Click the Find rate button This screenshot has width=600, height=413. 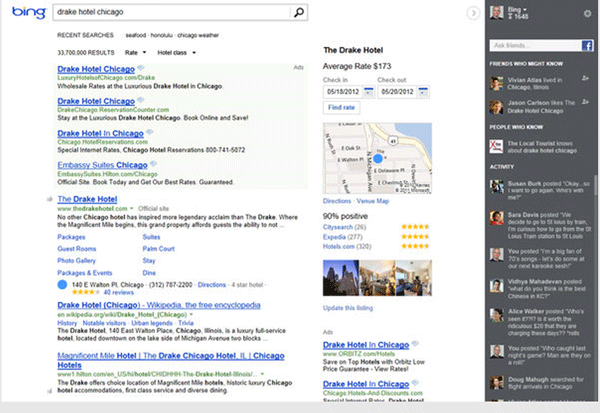click(341, 108)
